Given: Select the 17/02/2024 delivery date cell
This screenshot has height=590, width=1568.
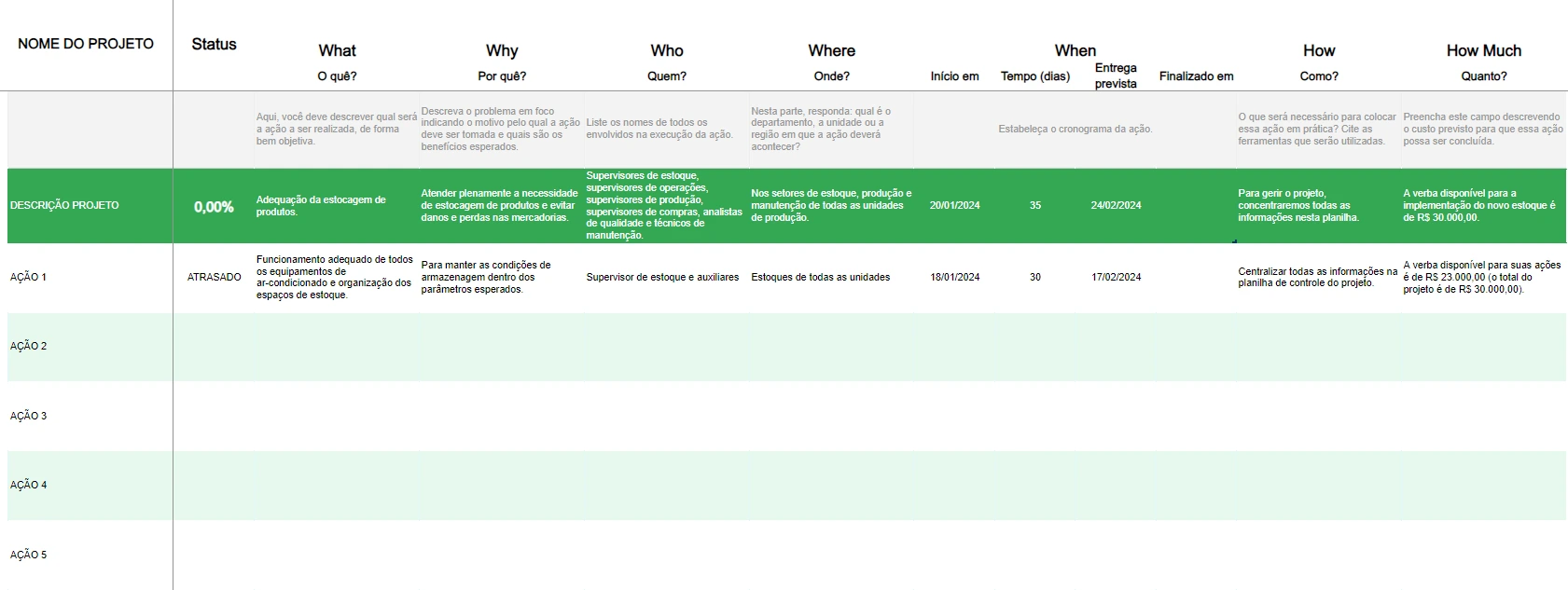Looking at the screenshot, I should (1116, 277).
